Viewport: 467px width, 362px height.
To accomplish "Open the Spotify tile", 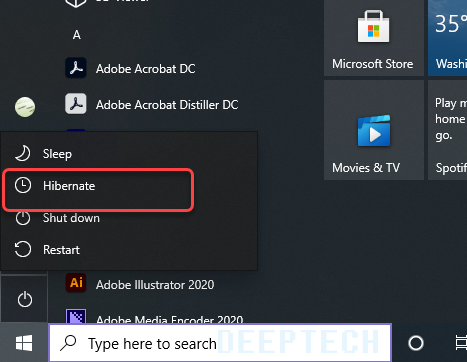I will pos(448,130).
